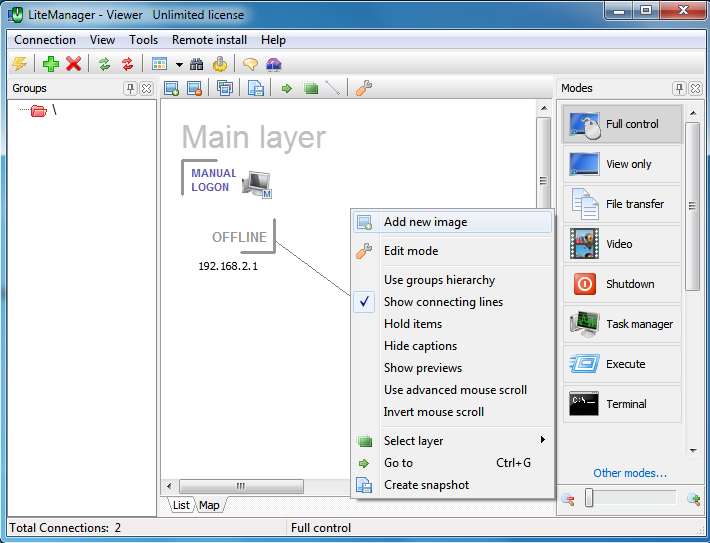Open the View menu

(x=102, y=40)
